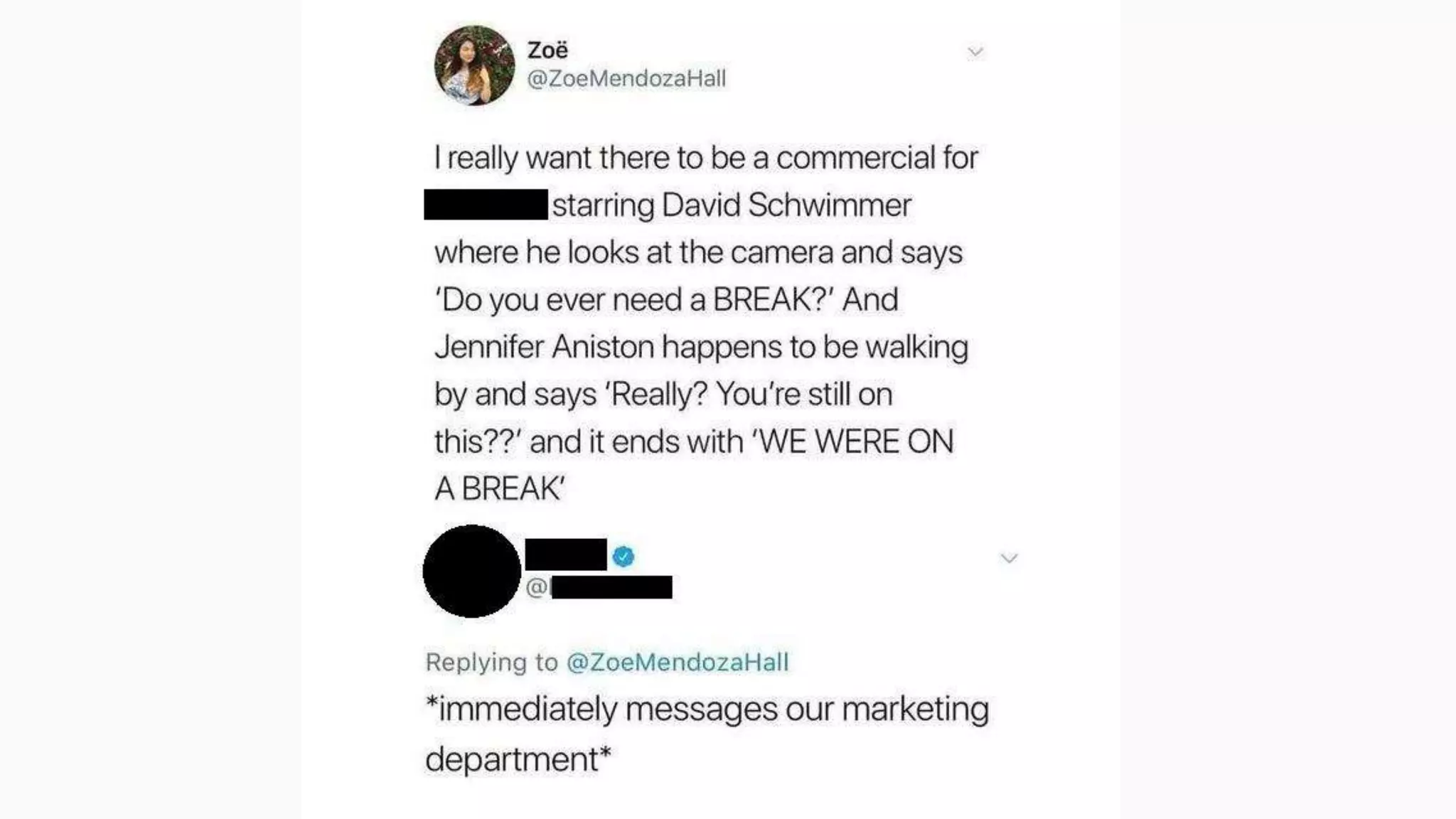Image resolution: width=1456 pixels, height=819 pixels.
Task: Follow the blue @ZoeMendozaHall mention in the reply
Action: tap(678, 662)
